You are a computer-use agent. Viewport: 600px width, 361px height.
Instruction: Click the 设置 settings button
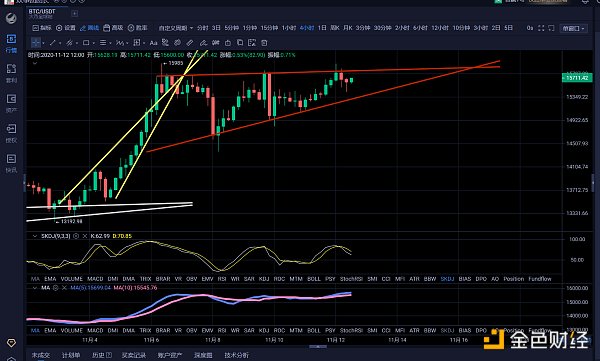click(x=66, y=28)
